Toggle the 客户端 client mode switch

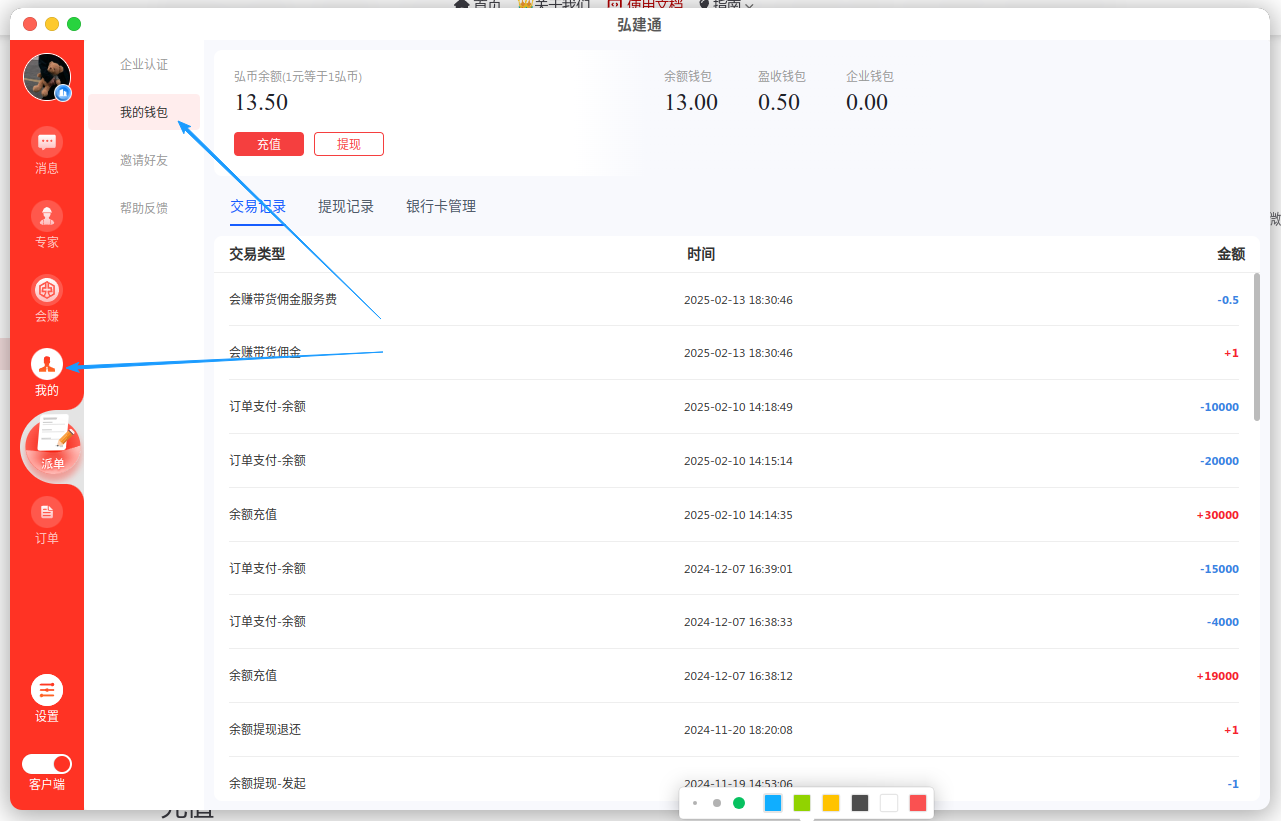[x=47, y=764]
